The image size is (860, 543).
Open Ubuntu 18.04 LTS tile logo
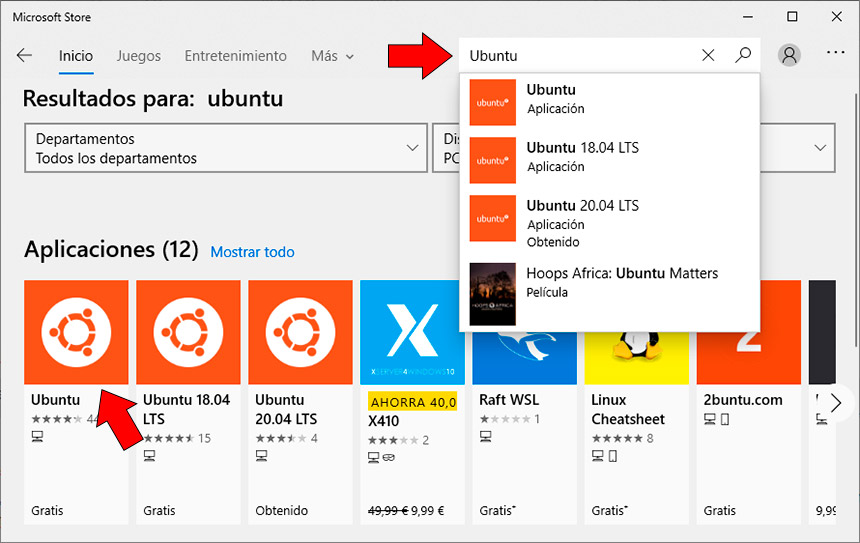coord(188,332)
